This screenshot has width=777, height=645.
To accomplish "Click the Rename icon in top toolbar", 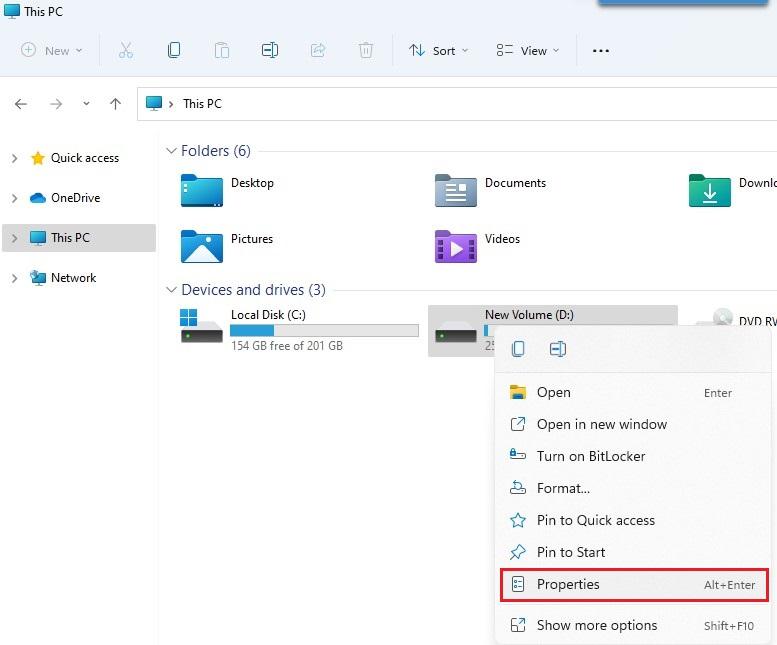I will pyautogui.click(x=269, y=50).
